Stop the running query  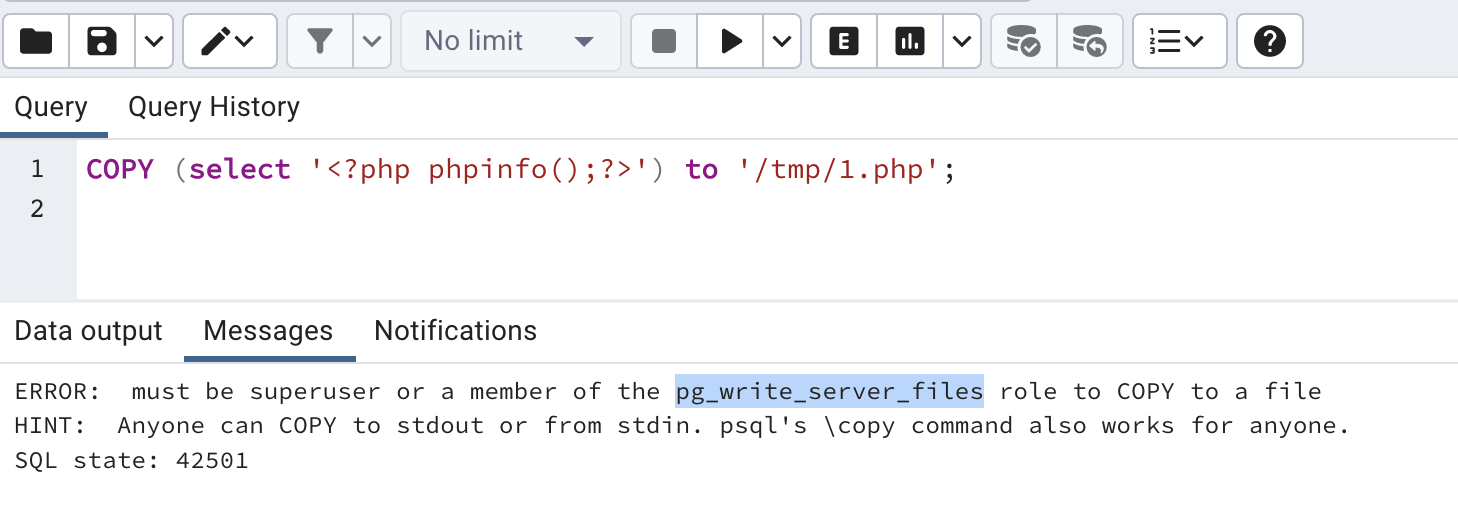coord(663,41)
